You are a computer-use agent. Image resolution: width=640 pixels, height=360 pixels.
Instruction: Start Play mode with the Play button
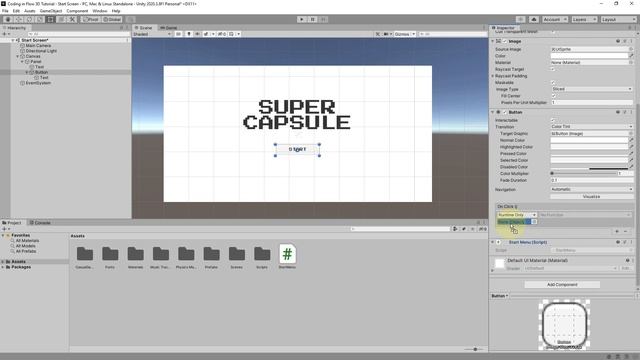click(x=302, y=19)
